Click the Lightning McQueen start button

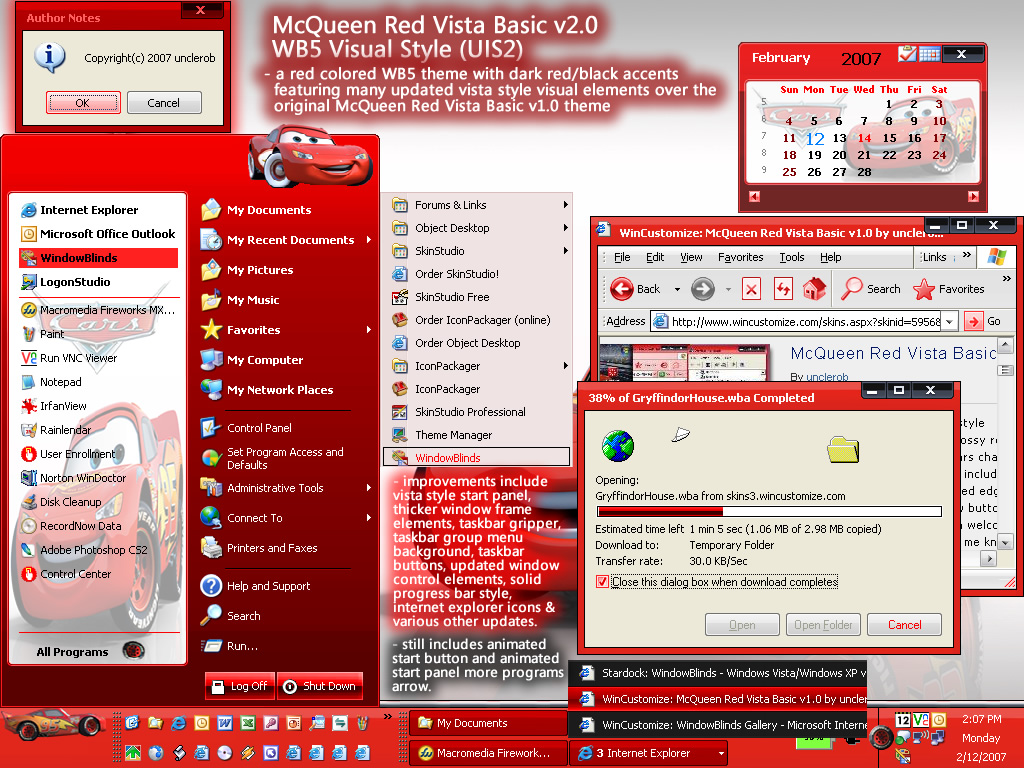(x=54, y=725)
